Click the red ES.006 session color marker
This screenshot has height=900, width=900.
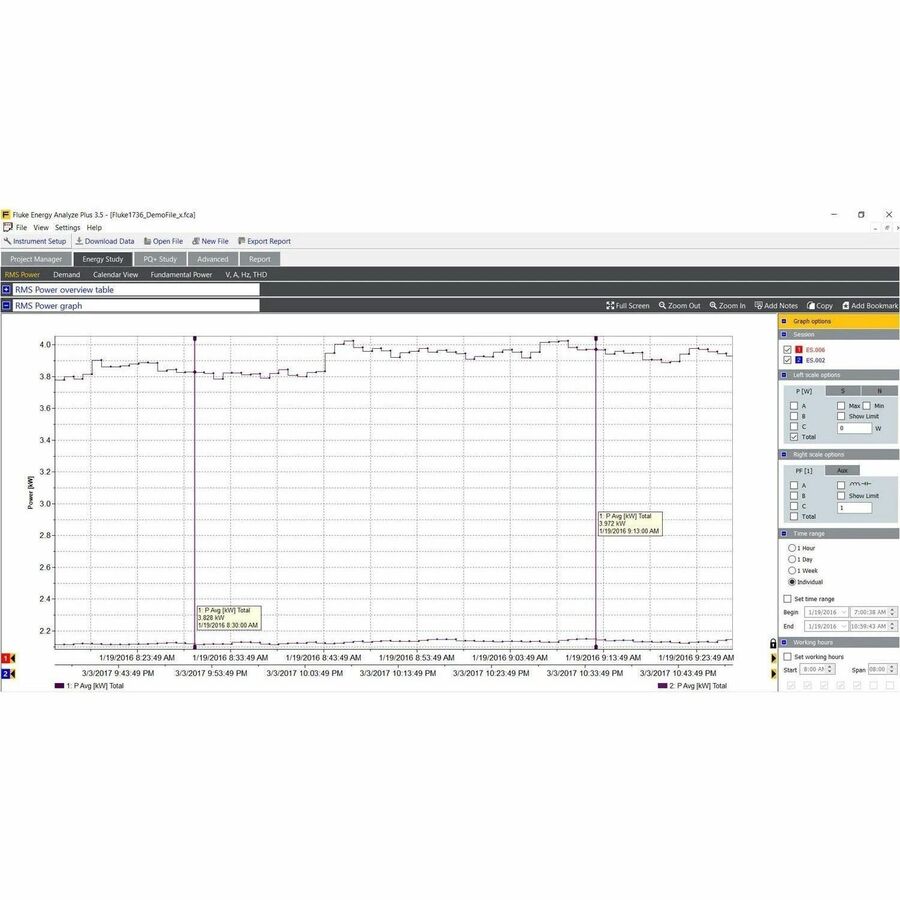[797, 348]
